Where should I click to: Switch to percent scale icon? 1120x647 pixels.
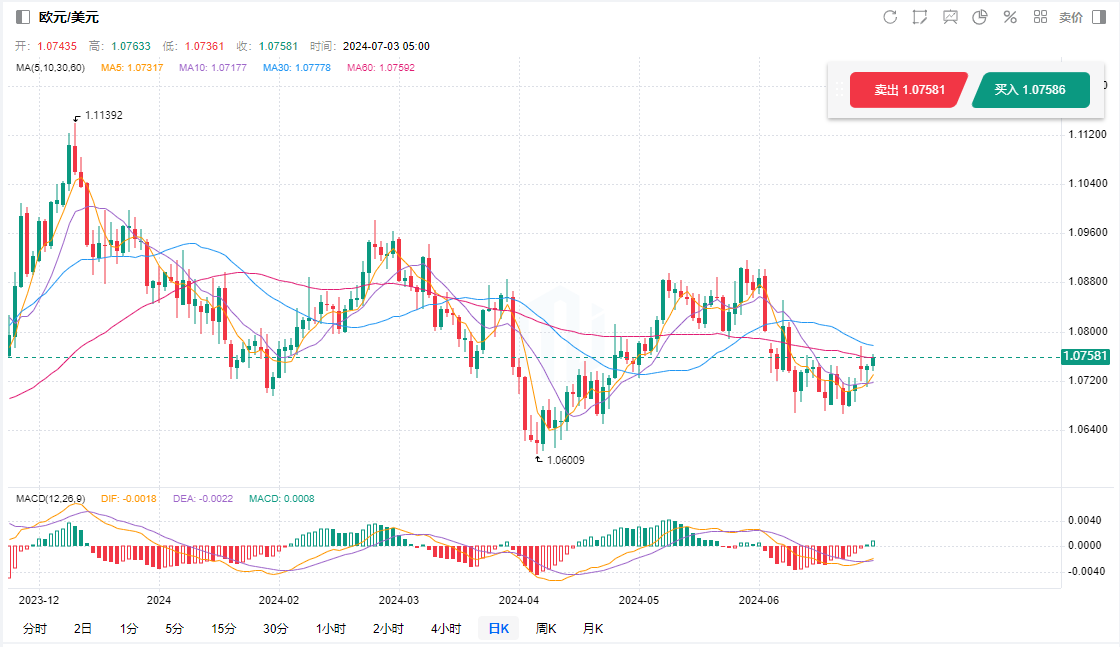coord(1010,17)
